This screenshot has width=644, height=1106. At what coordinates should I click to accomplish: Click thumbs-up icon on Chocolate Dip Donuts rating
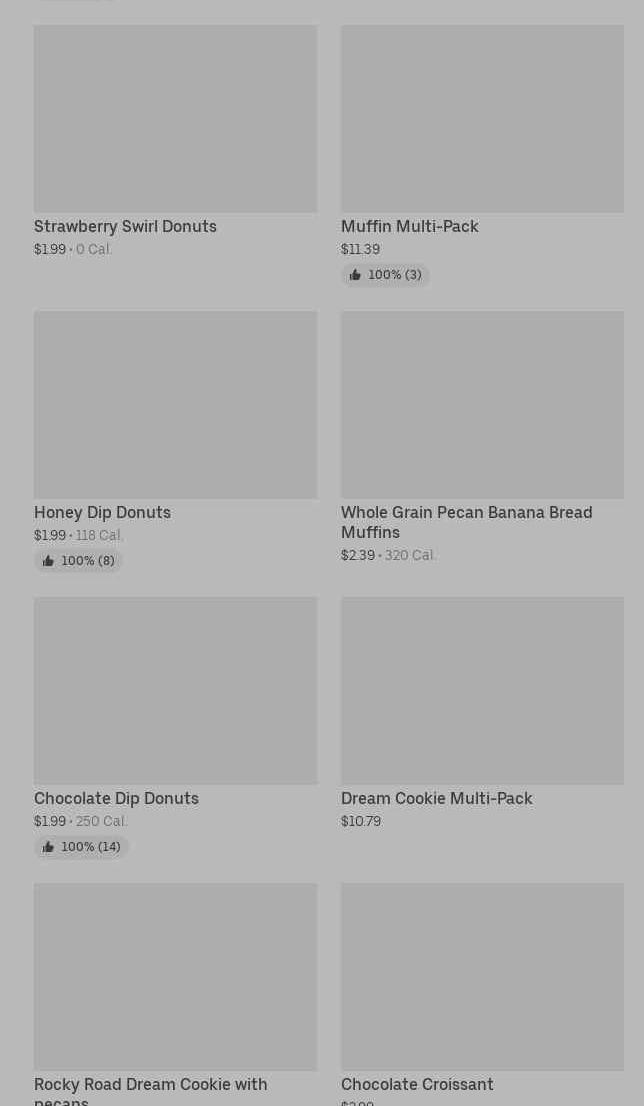point(48,847)
